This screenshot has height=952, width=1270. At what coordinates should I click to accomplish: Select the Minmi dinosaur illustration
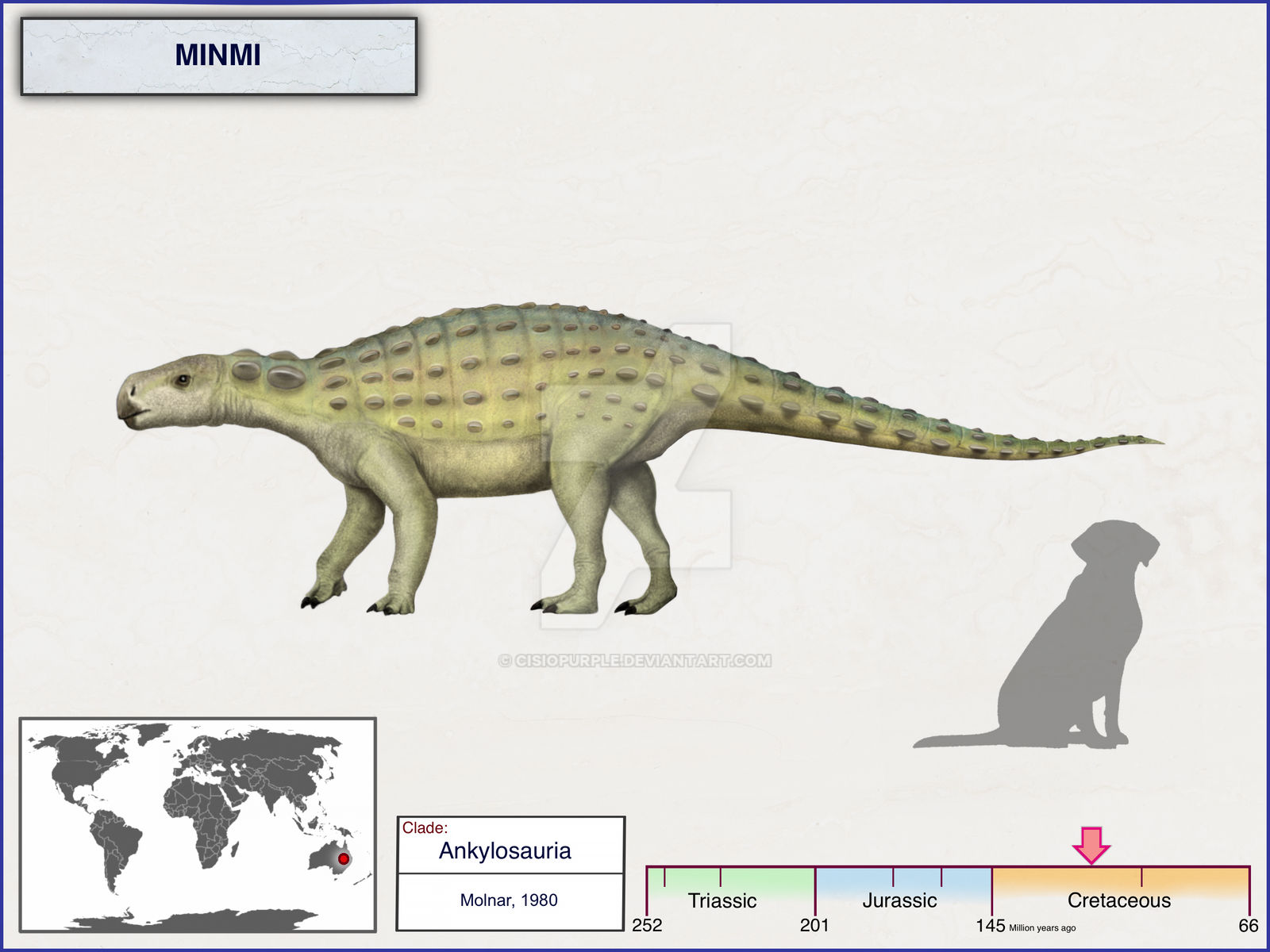pyautogui.click(x=640, y=459)
